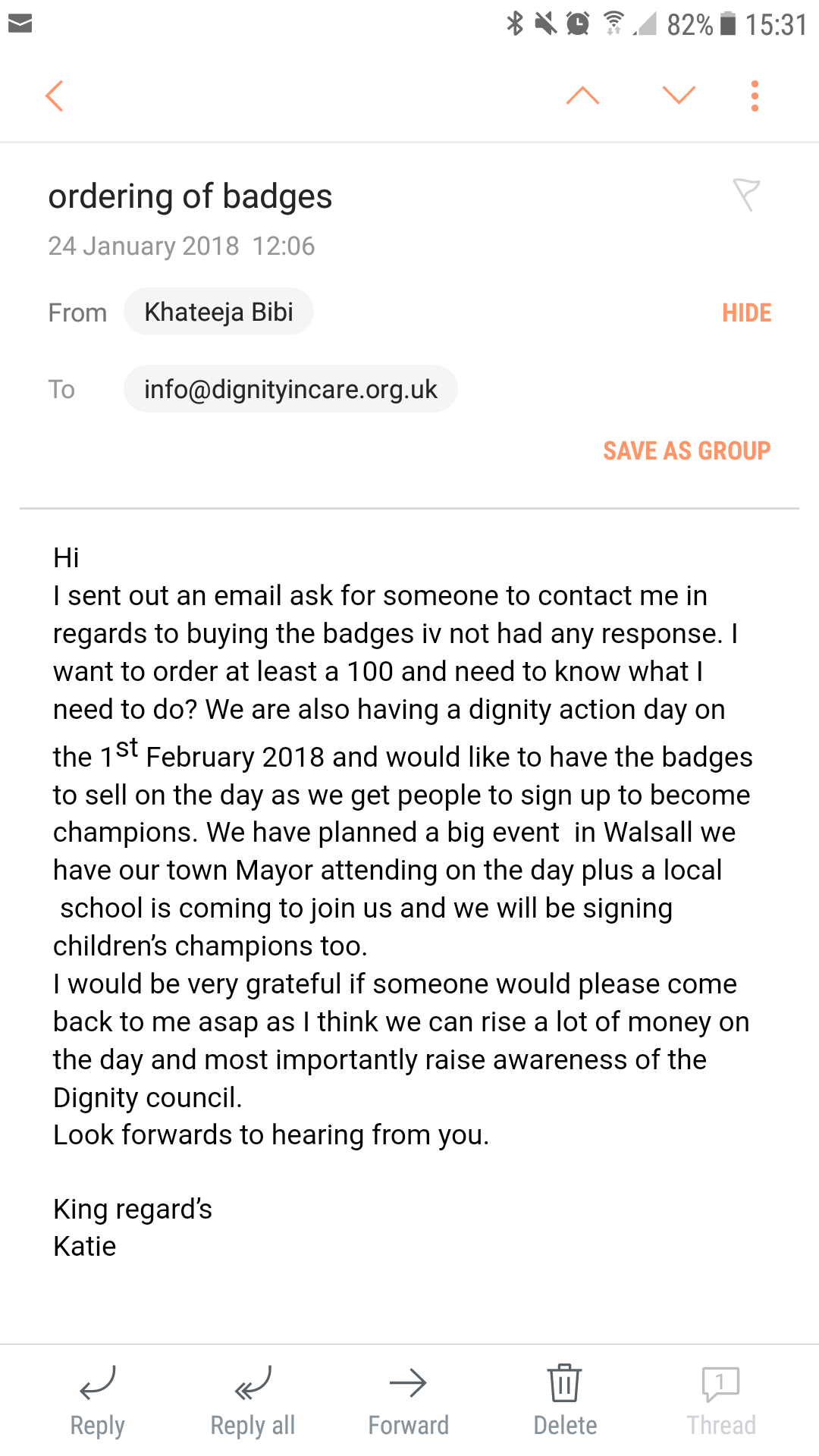This screenshot has height=1456, width=819.
Task: Open the Thread view
Action: coord(720,1401)
